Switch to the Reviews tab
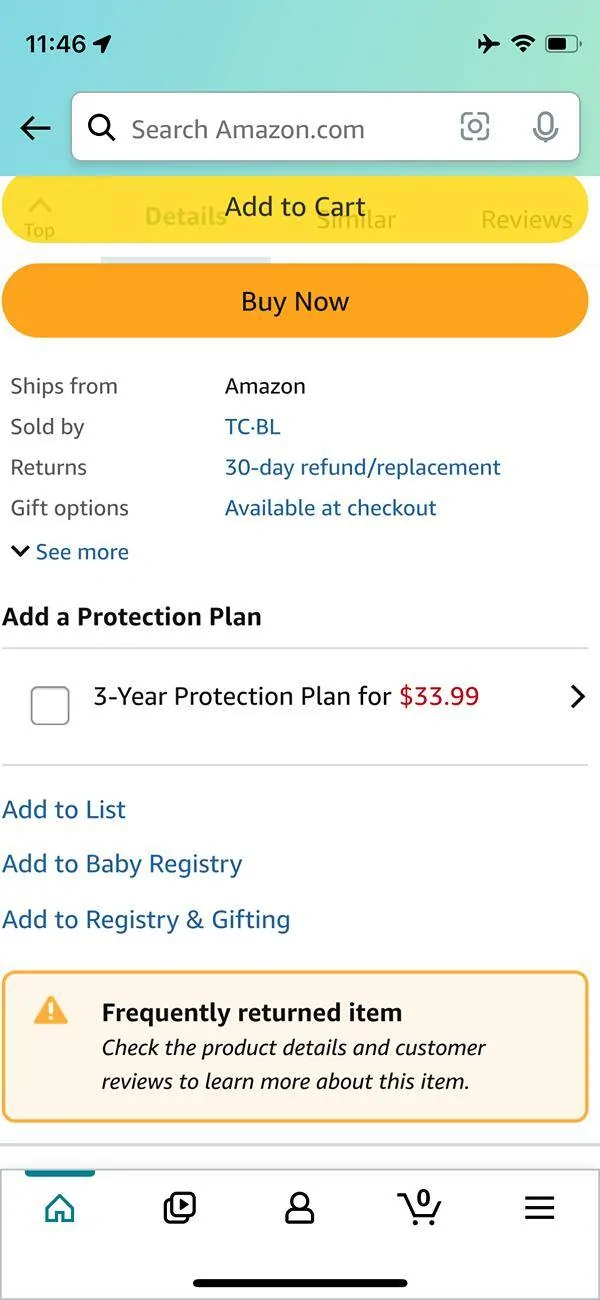Image resolution: width=600 pixels, height=1300 pixels. click(527, 219)
